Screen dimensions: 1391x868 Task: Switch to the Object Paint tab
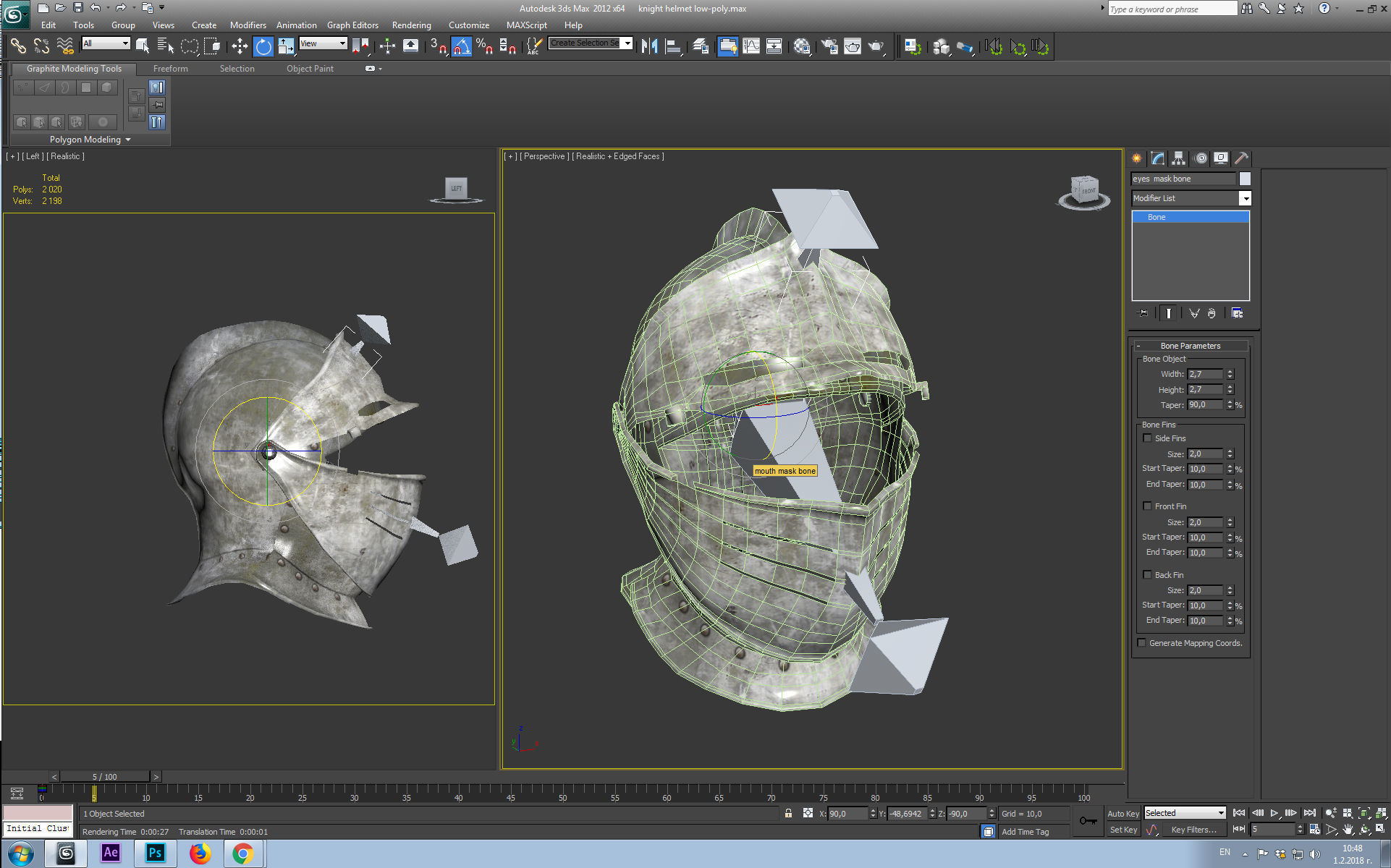tap(310, 69)
